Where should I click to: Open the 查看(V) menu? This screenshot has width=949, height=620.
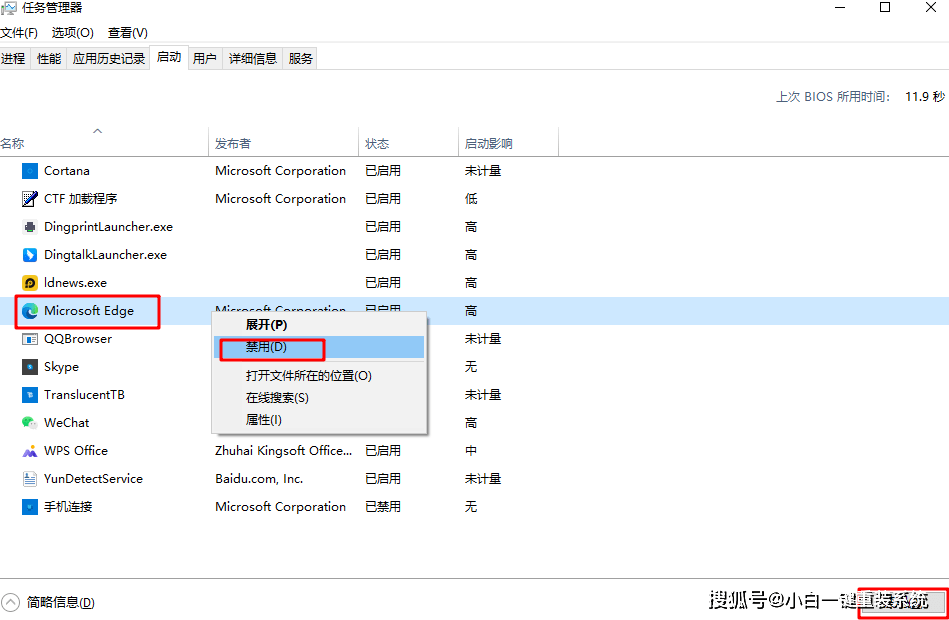[x=128, y=33]
